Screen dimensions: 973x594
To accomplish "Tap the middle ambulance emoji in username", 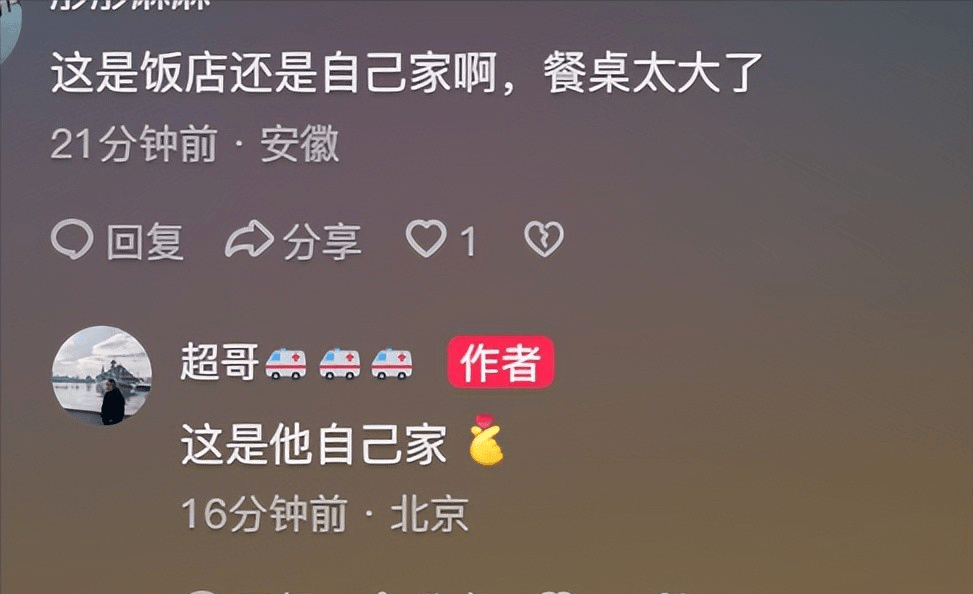I will [x=339, y=363].
